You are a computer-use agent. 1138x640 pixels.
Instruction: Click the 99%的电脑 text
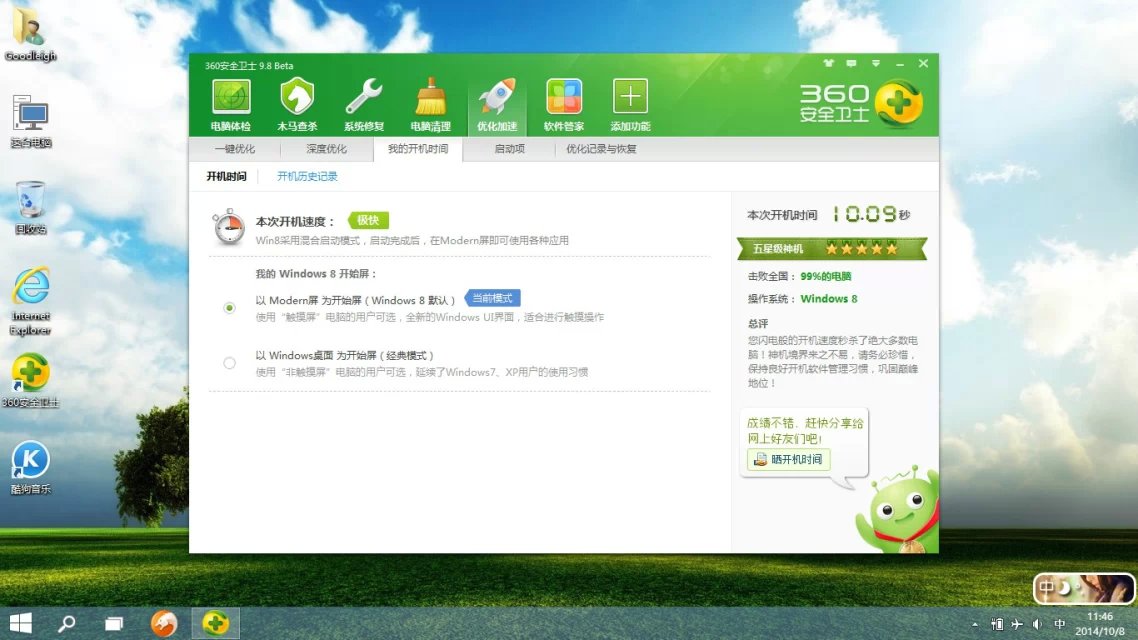click(x=826, y=276)
